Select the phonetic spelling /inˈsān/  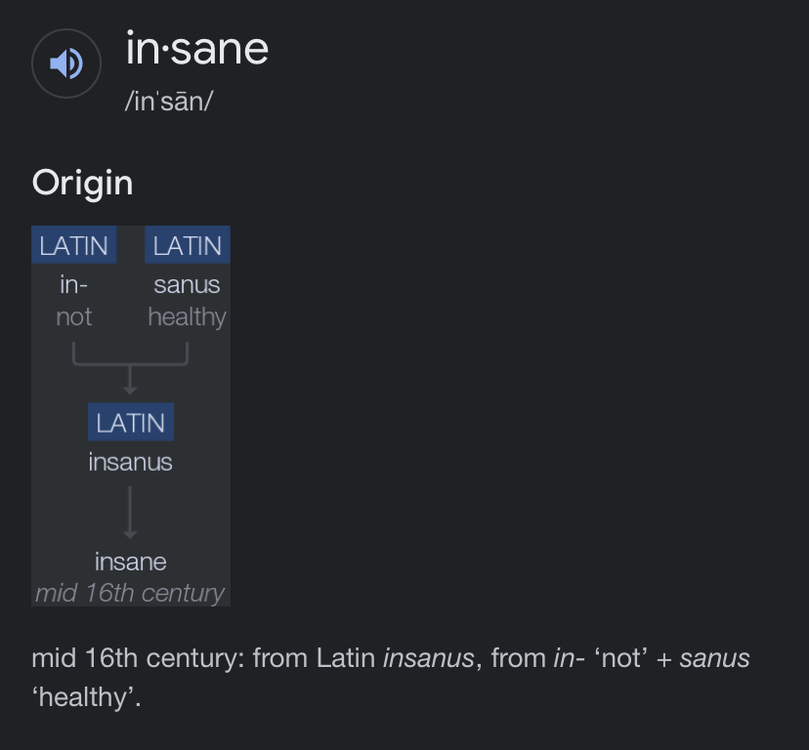[169, 101]
